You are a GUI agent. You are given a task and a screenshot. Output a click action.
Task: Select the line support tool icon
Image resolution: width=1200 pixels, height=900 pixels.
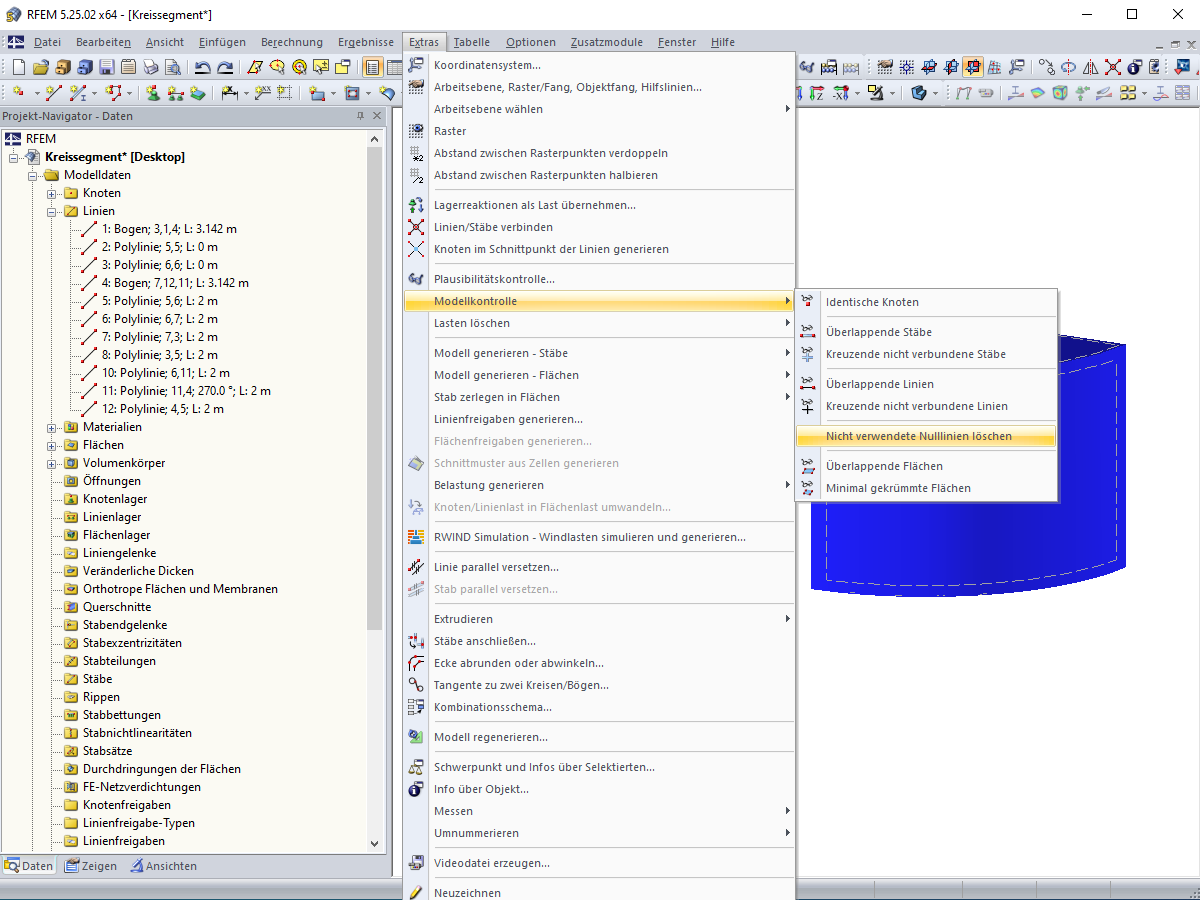pyautogui.click(x=176, y=92)
